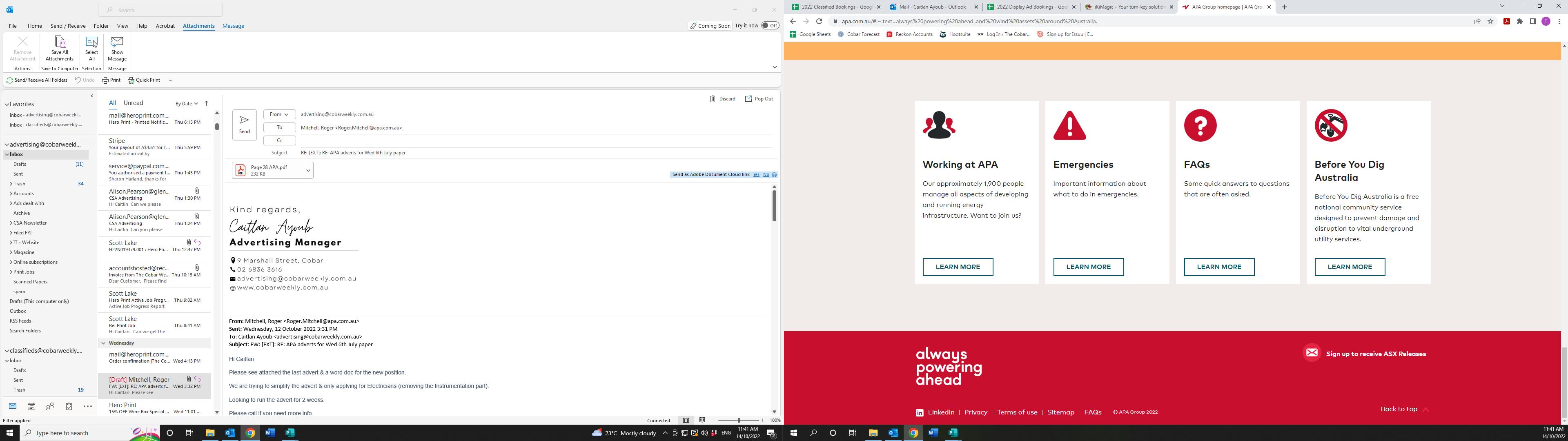Toggle the Try it now switch
1568x441 pixels.
(x=770, y=26)
